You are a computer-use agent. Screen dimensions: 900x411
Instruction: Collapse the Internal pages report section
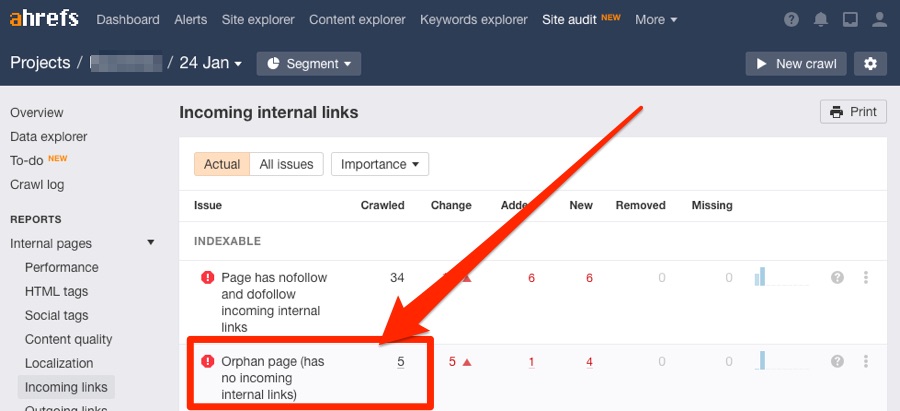(150, 243)
